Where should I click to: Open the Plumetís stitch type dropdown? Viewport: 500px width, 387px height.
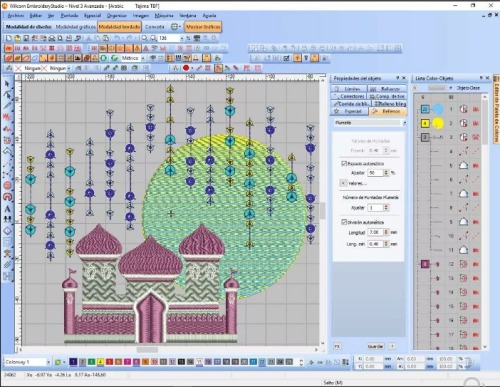tap(404, 123)
